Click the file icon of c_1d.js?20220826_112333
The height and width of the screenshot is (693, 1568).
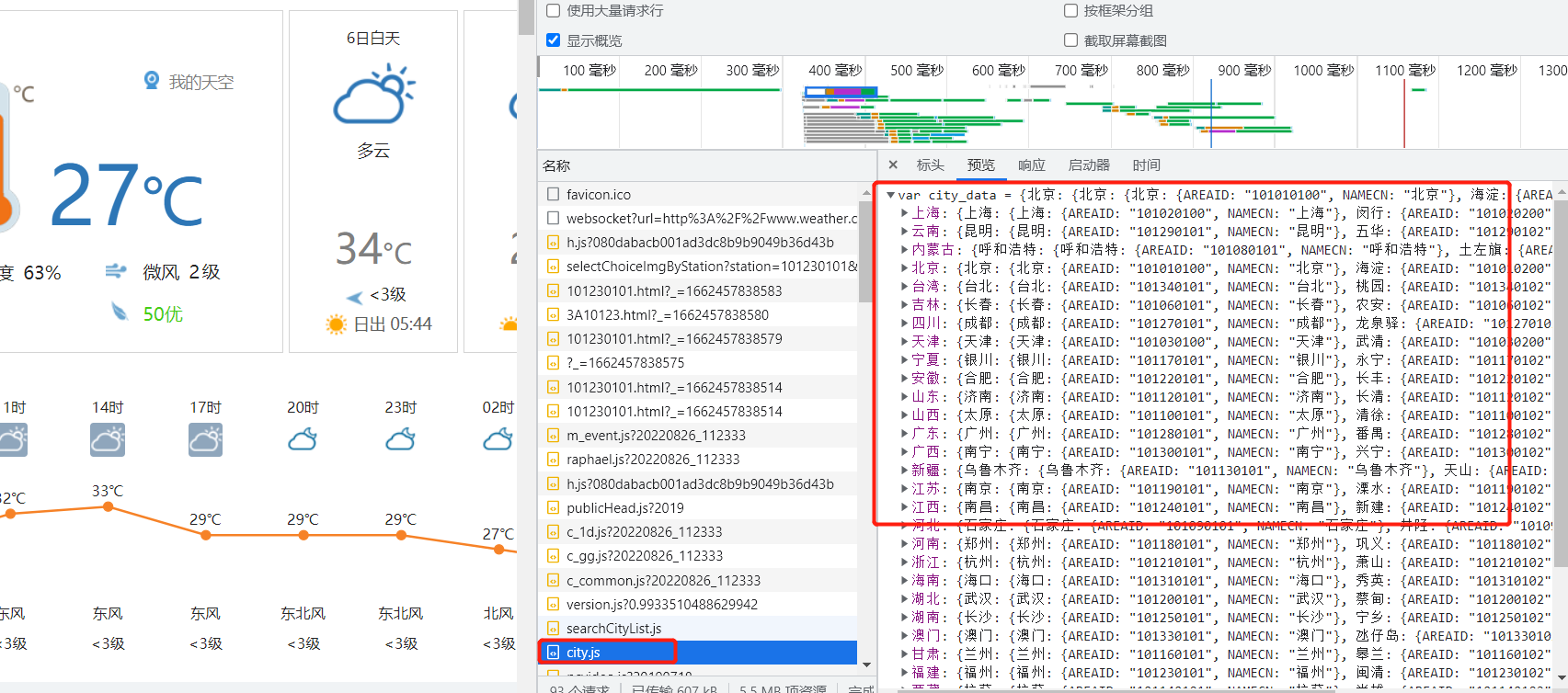point(553,532)
